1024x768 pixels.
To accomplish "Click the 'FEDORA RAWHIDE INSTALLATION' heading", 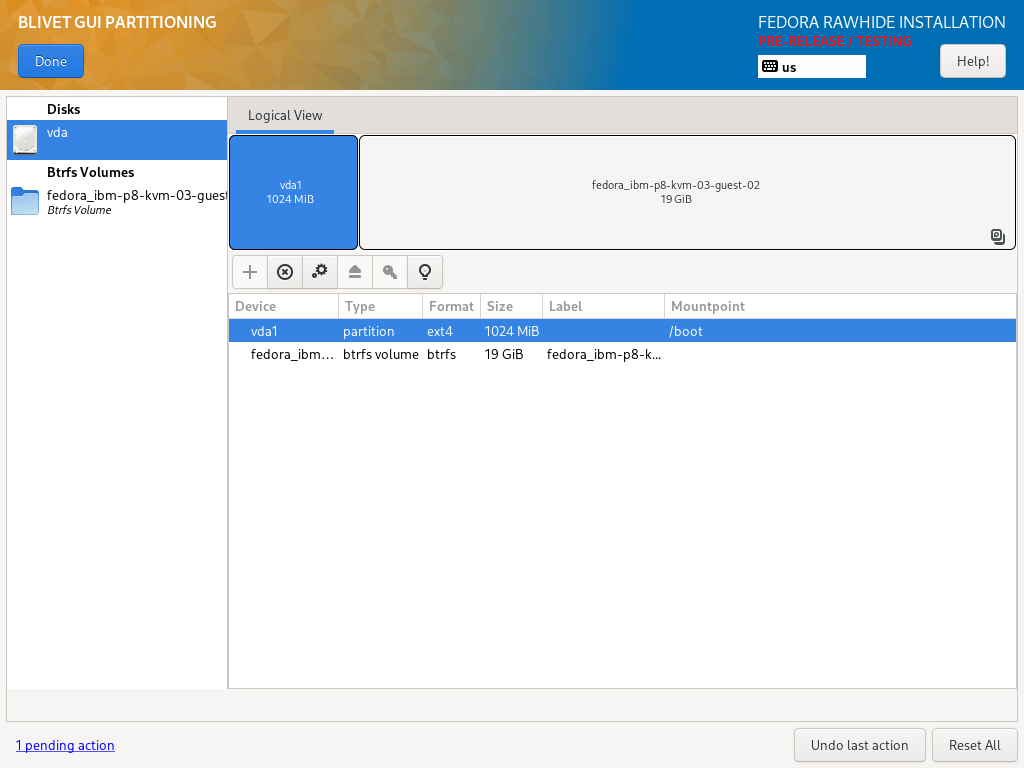I will click(882, 22).
